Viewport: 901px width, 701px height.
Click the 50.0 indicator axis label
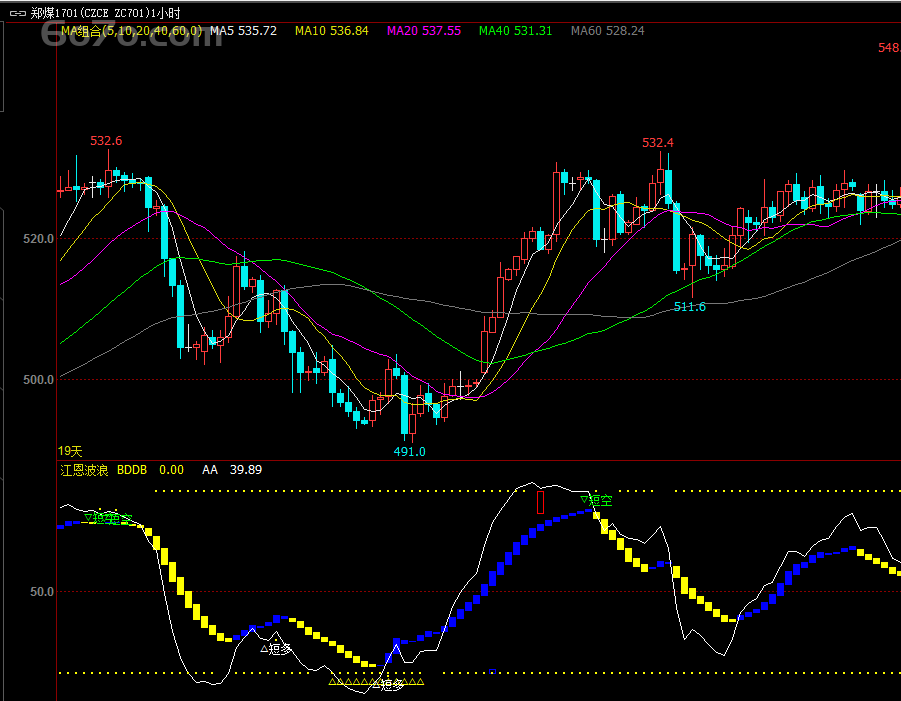42,592
